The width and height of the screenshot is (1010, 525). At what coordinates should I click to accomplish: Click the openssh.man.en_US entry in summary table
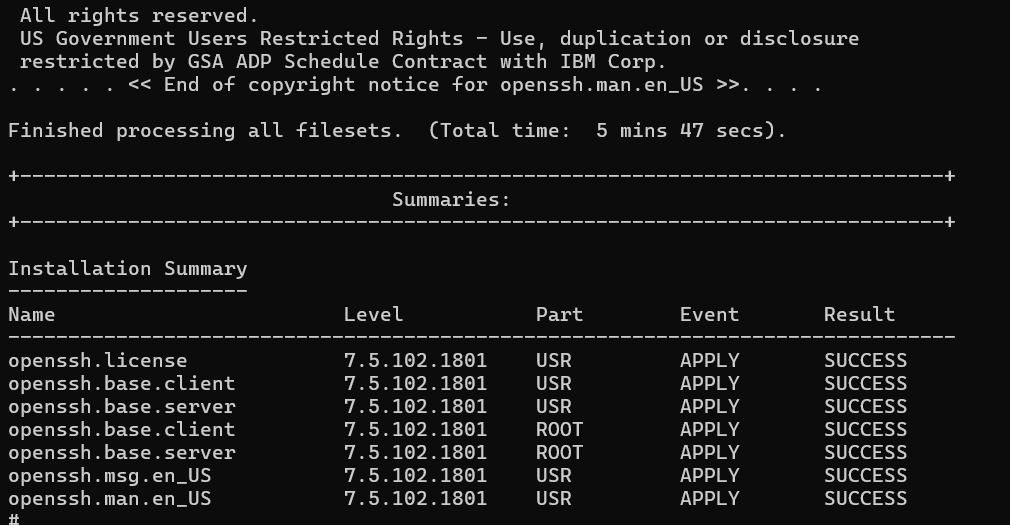coord(110,499)
